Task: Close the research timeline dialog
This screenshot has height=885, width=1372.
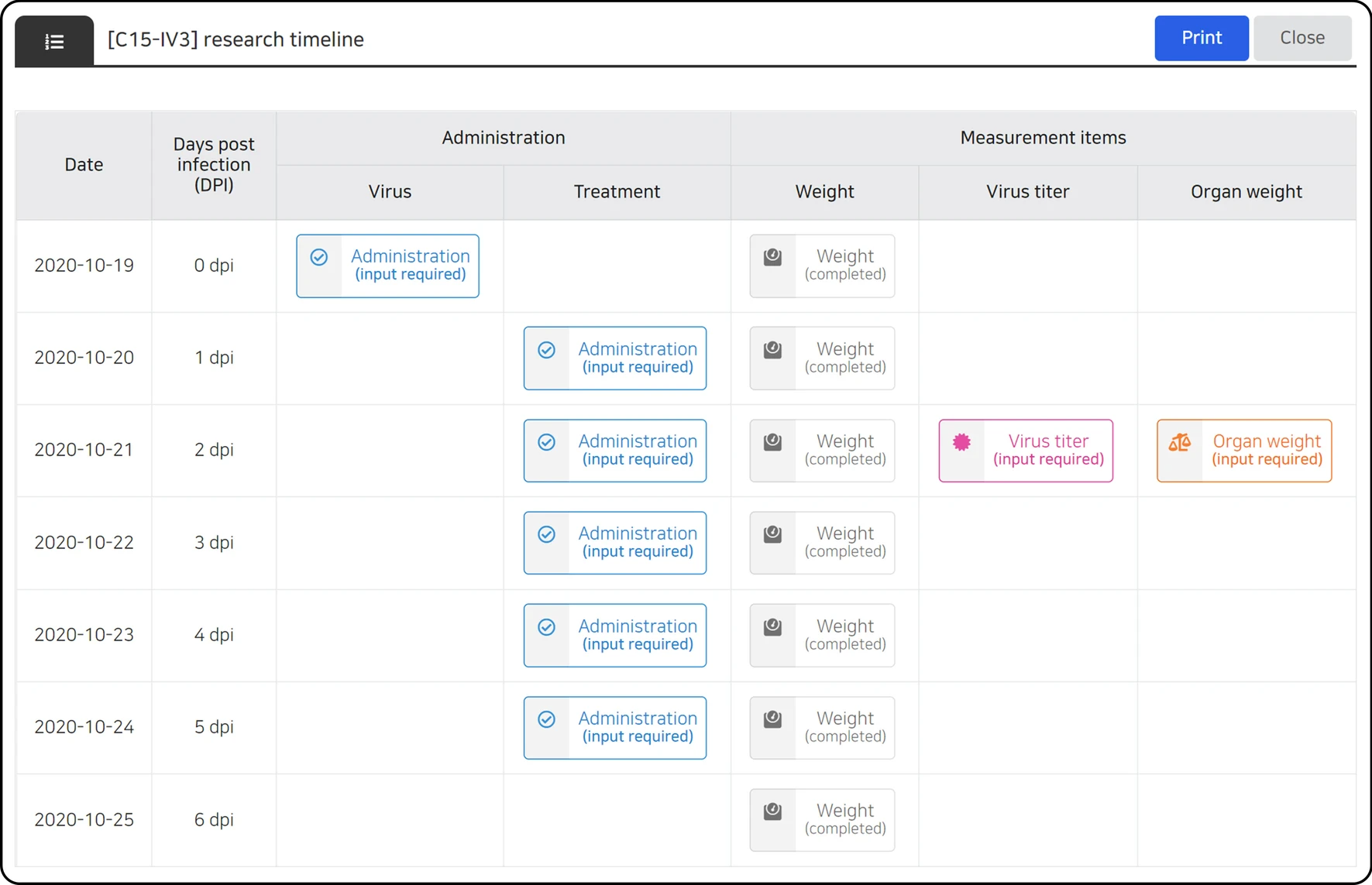Action: point(1302,38)
